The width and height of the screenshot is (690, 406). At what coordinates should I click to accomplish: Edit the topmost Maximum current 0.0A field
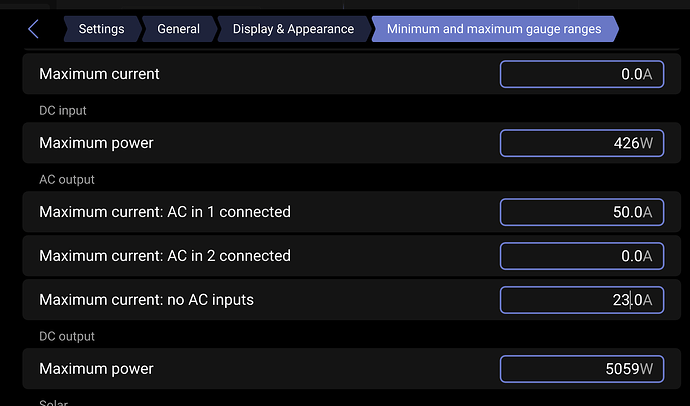click(x=581, y=74)
